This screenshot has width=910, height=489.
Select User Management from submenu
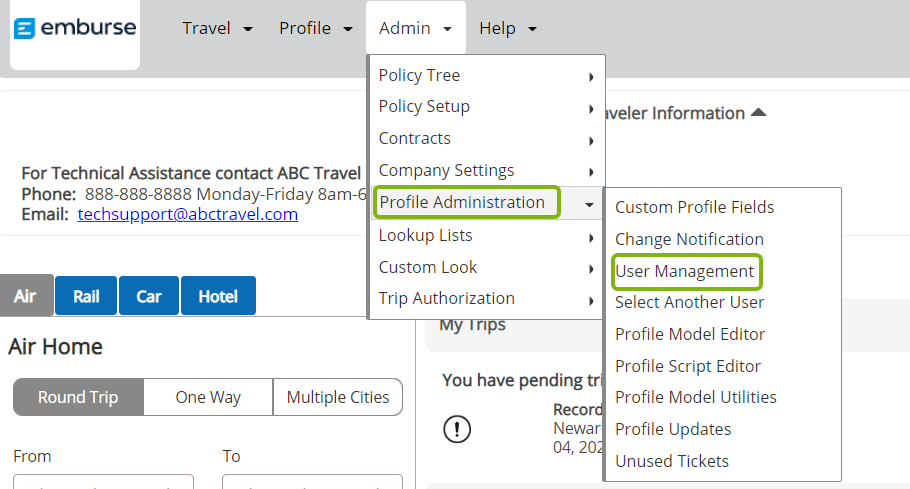point(685,271)
